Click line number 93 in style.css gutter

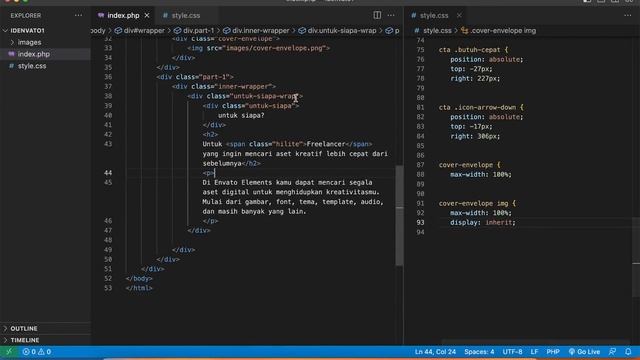(420, 222)
